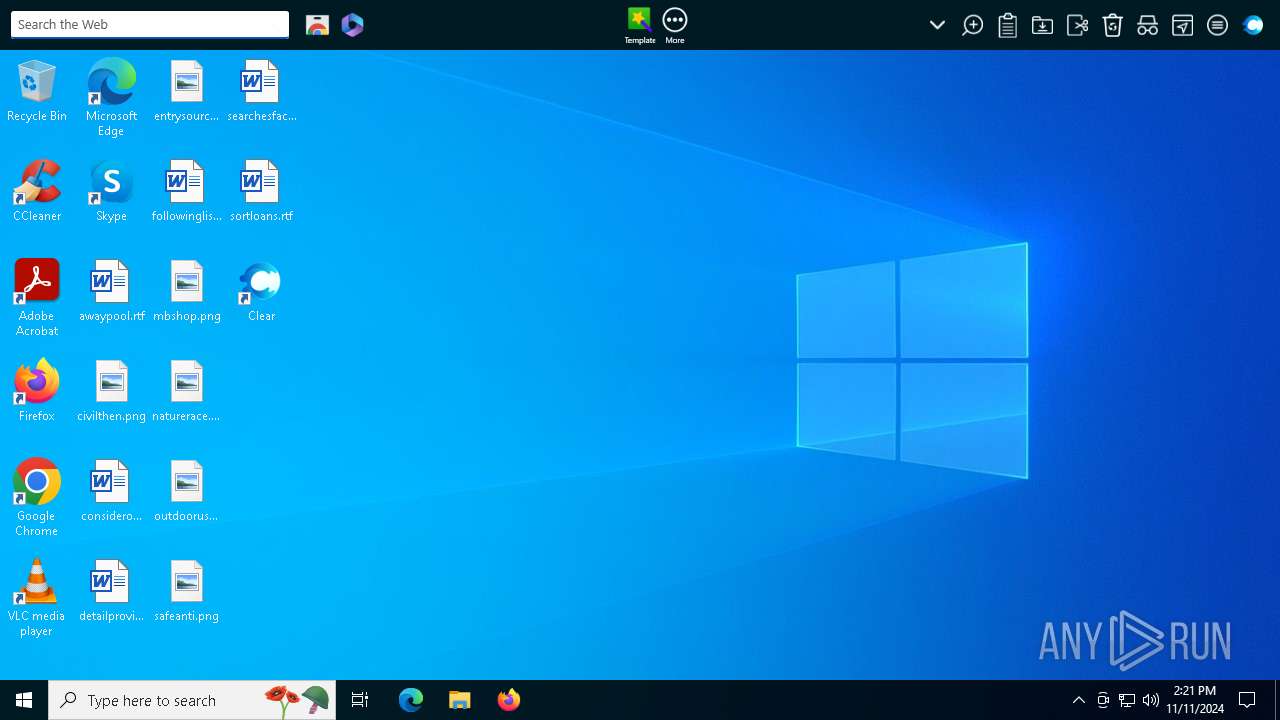Click the Search the Web input field
The height and width of the screenshot is (720, 1280).
coord(150,24)
